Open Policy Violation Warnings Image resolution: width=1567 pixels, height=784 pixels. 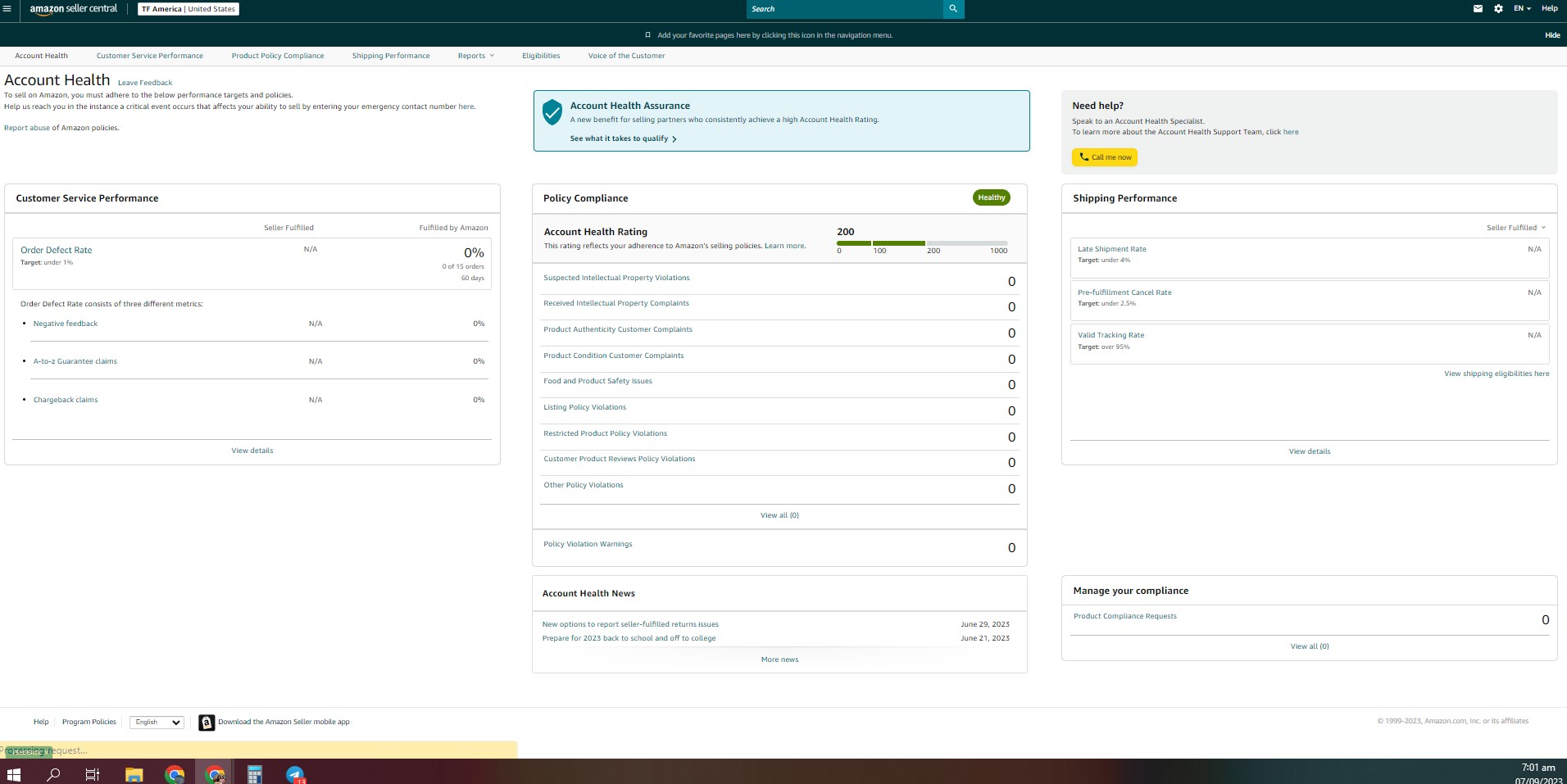(588, 544)
